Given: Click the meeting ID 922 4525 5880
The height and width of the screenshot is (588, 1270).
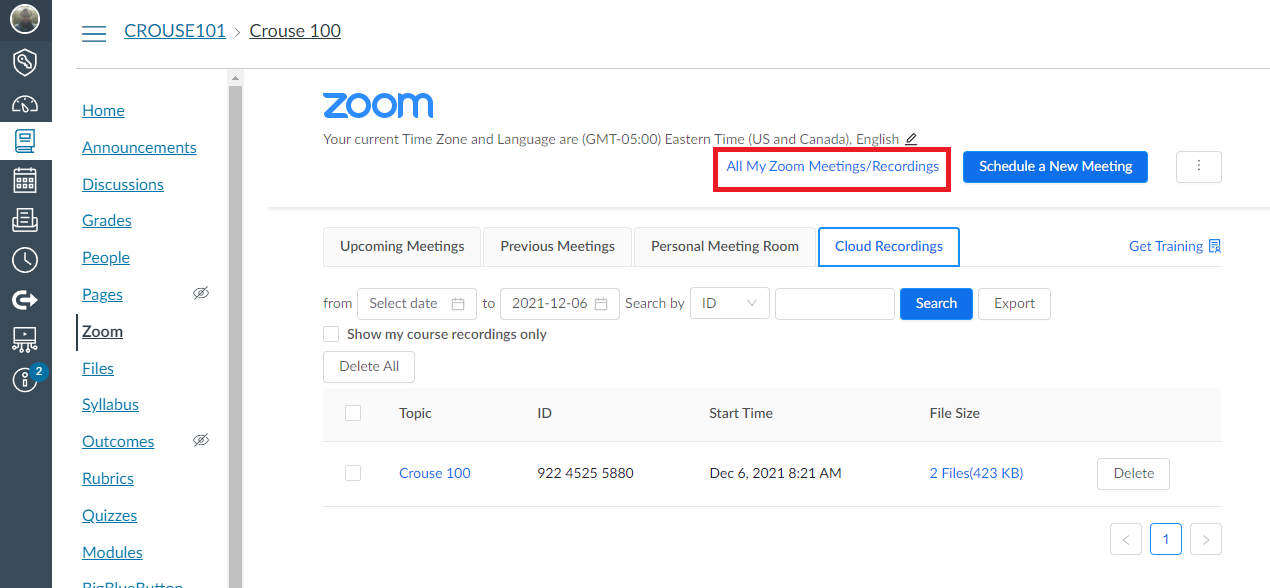Looking at the screenshot, I should pyautogui.click(x=585, y=473).
